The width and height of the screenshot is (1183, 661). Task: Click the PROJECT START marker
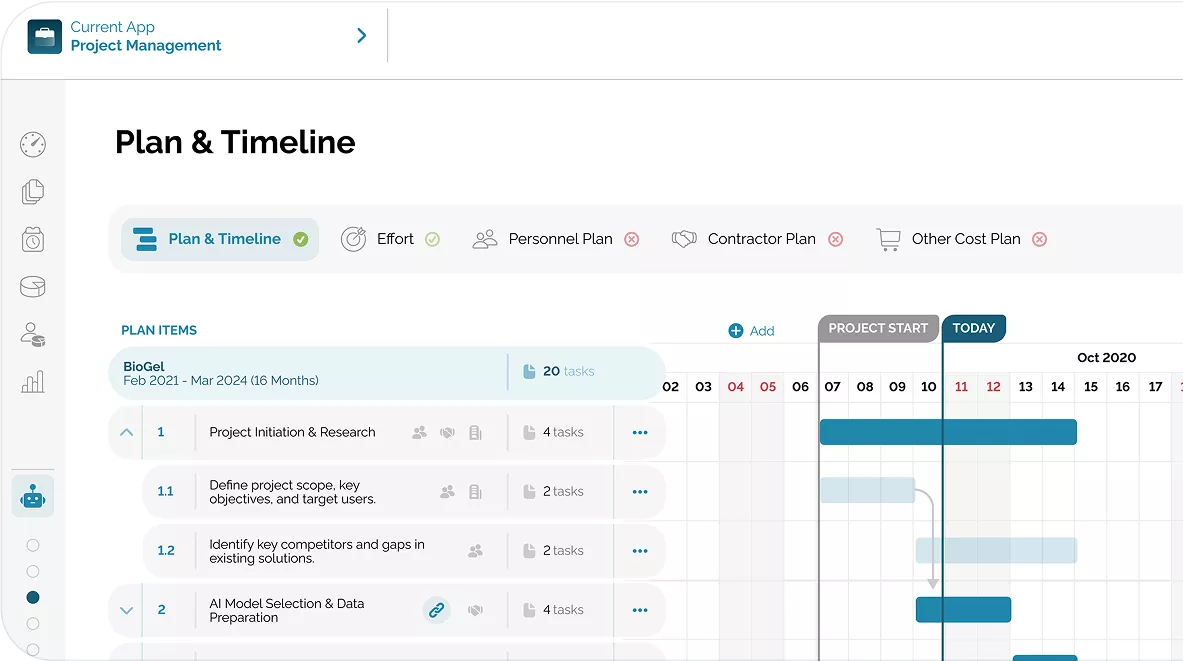pyautogui.click(x=878, y=328)
